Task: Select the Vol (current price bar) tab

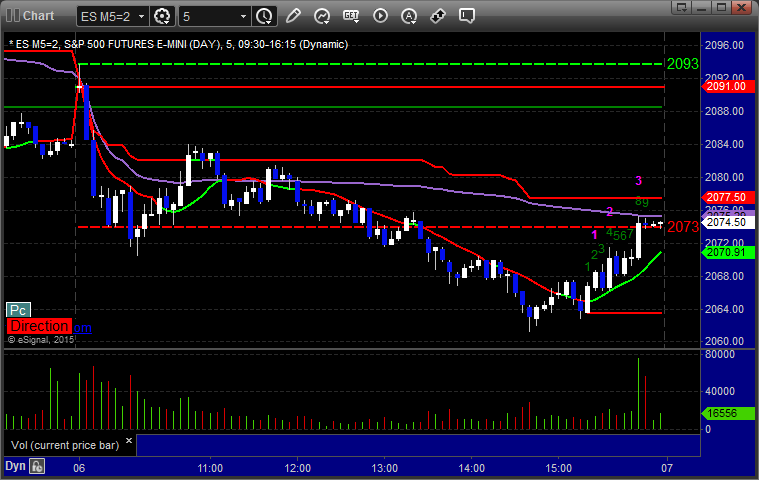Action: coord(65,445)
